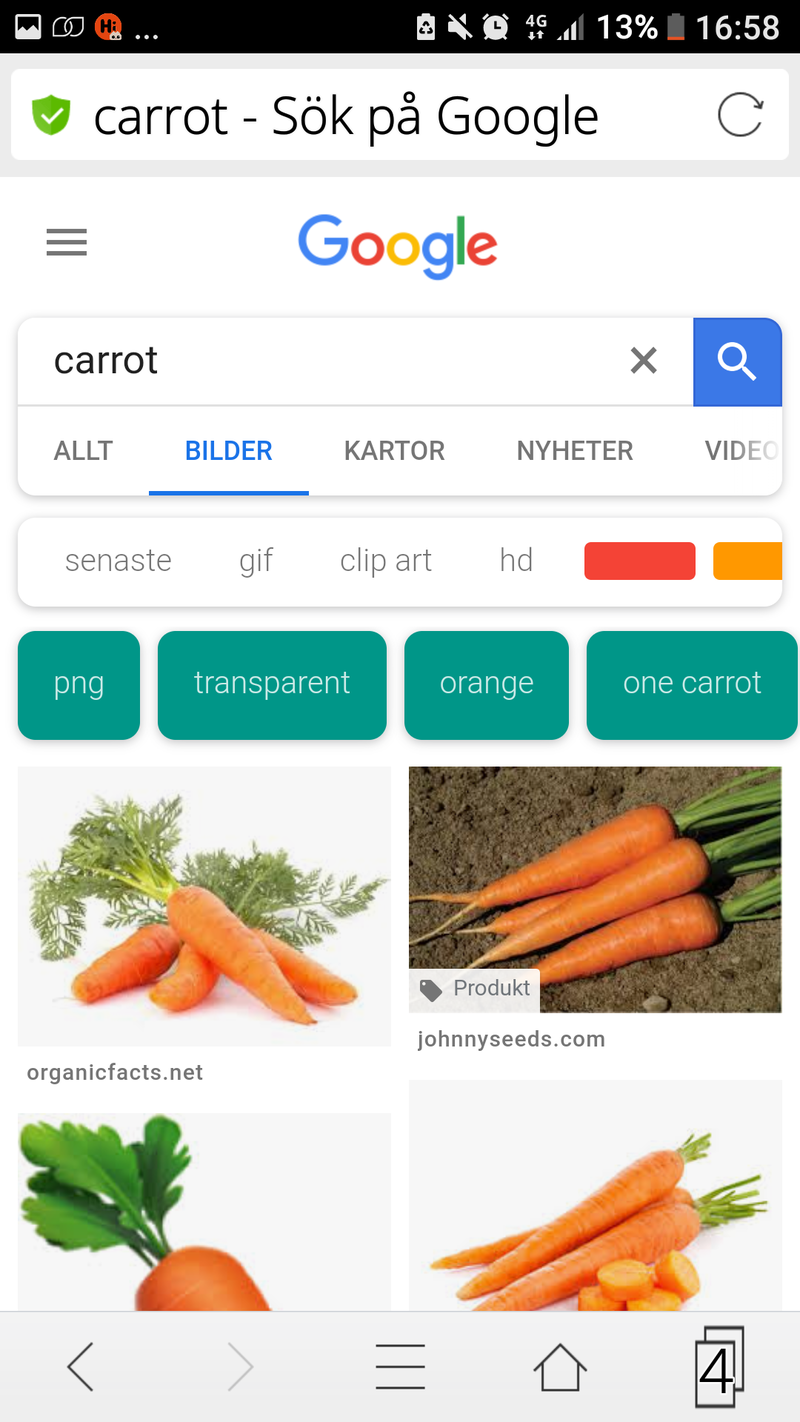Filter images by the red color swatch

coord(640,561)
